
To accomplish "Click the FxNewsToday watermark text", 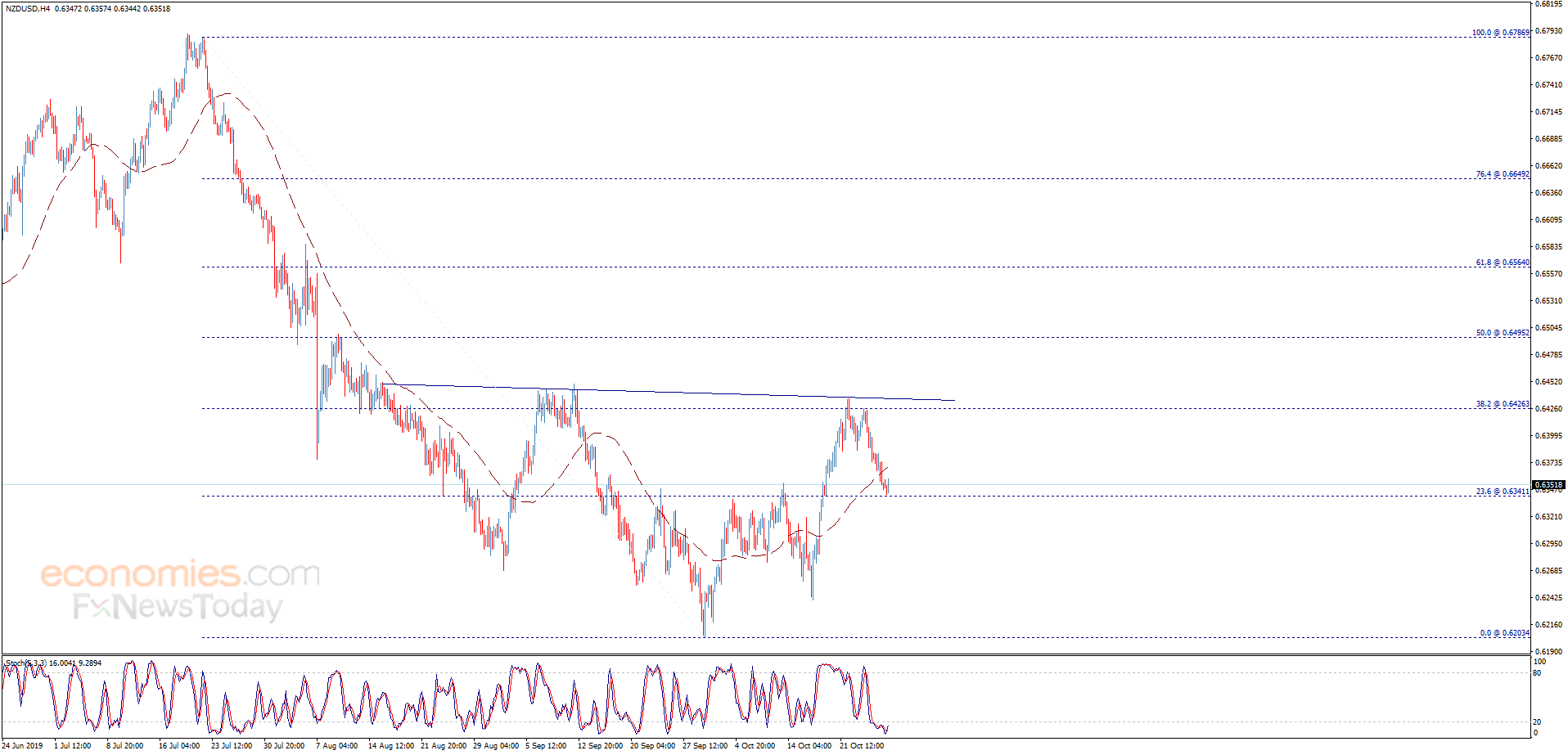I will (x=178, y=606).
